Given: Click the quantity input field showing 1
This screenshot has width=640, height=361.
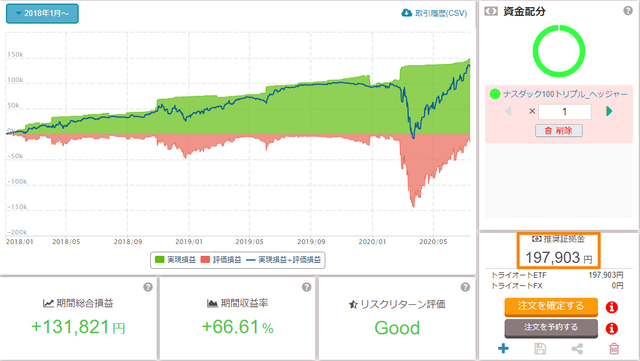Looking at the screenshot, I should [x=564, y=111].
